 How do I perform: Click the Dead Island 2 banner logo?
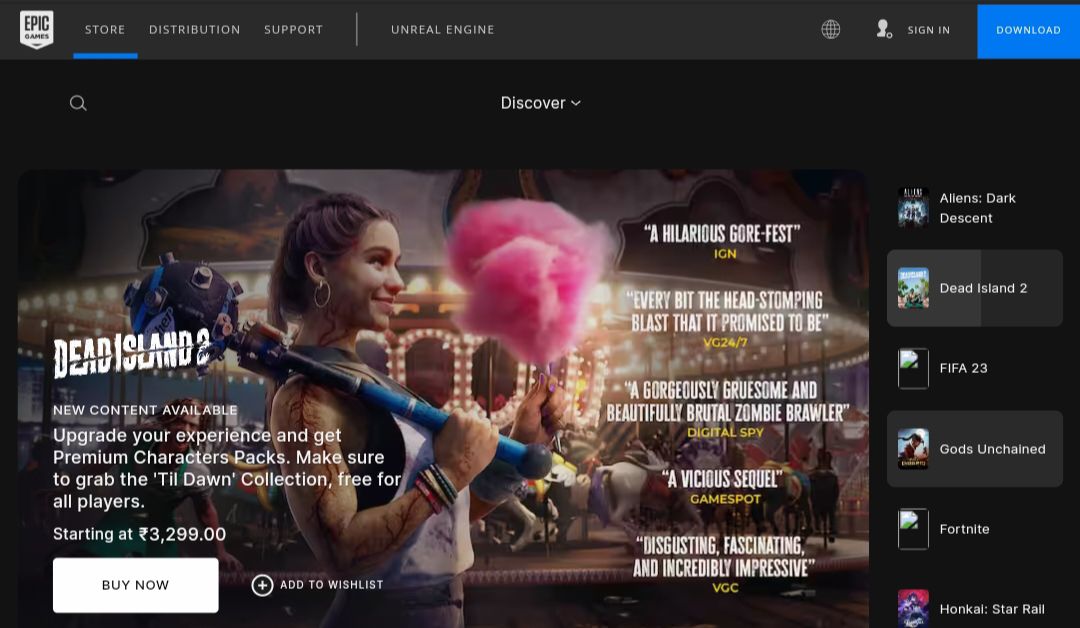coord(132,353)
